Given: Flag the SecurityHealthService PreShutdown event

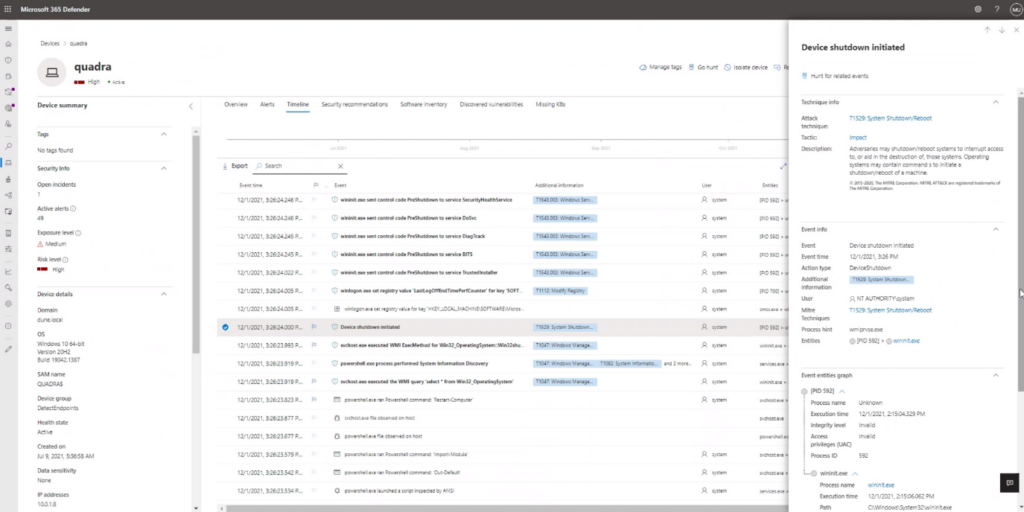Looking at the screenshot, I should [x=315, y=200].
